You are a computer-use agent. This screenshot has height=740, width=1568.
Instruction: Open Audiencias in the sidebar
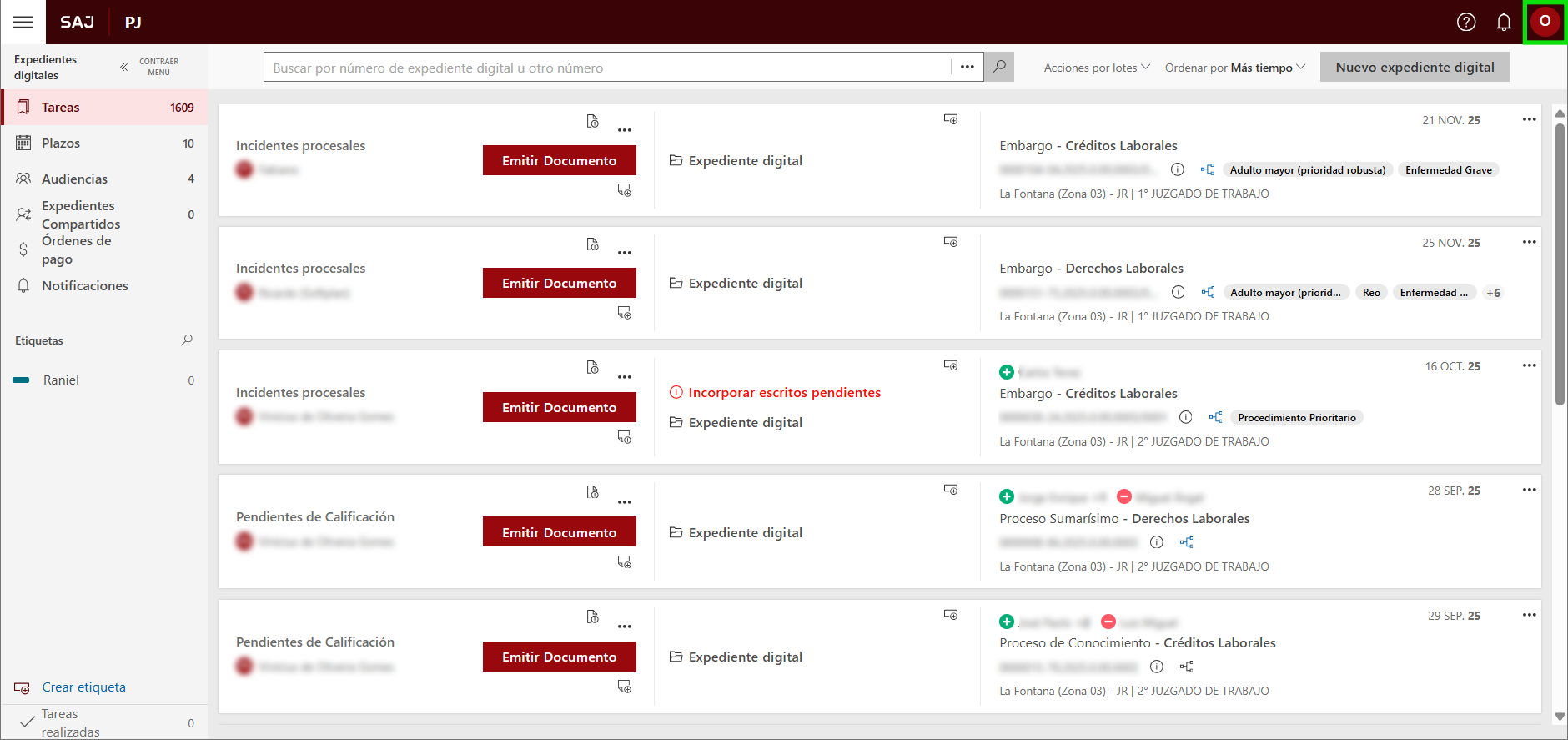[74, 179]
